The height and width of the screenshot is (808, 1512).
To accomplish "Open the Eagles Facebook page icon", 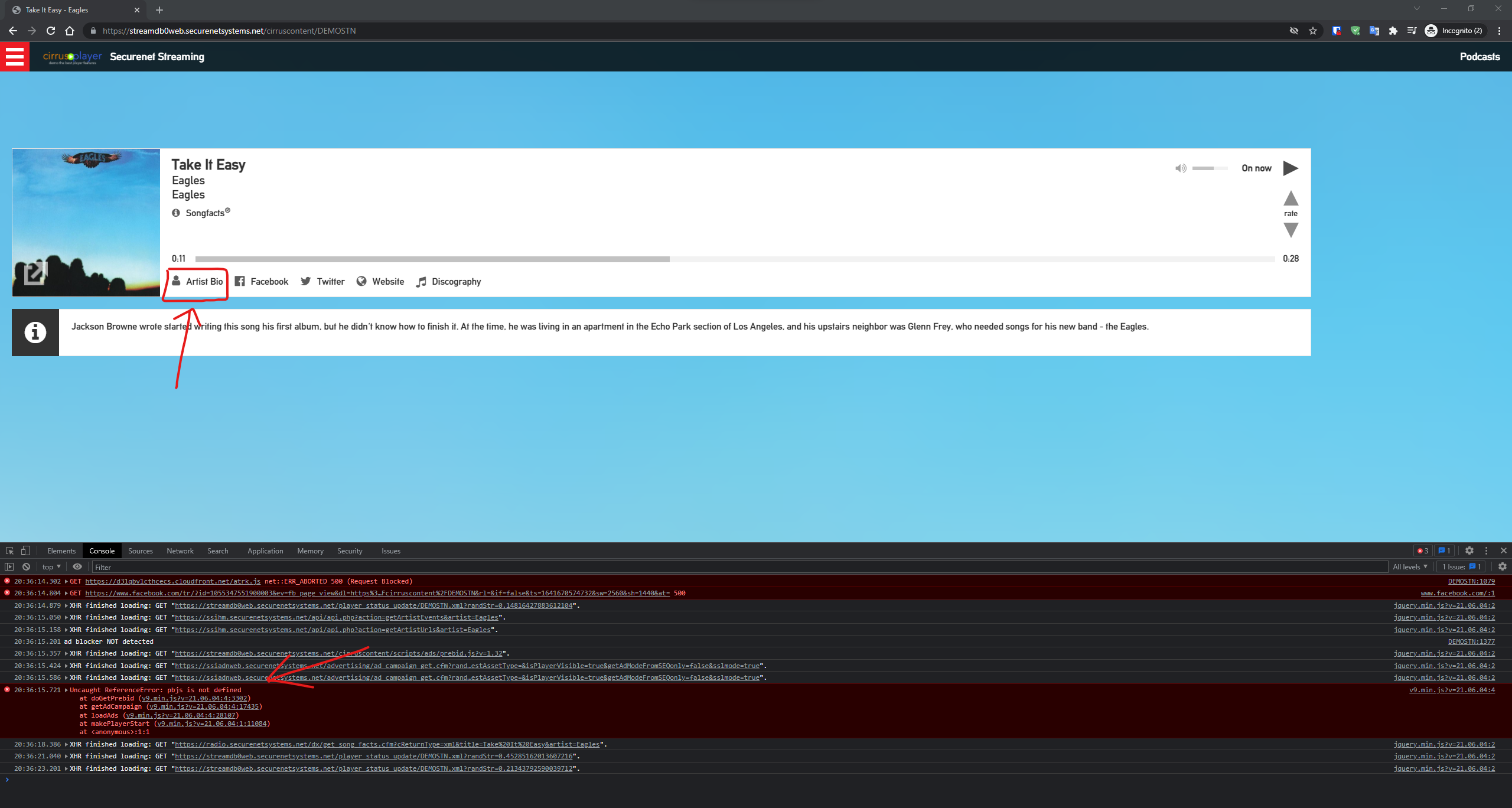I will coord(240,281).
